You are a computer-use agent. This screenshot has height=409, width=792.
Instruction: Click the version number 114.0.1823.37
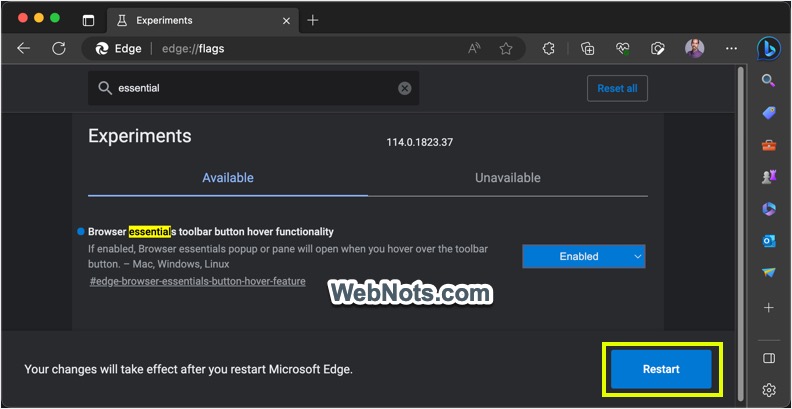420,142
